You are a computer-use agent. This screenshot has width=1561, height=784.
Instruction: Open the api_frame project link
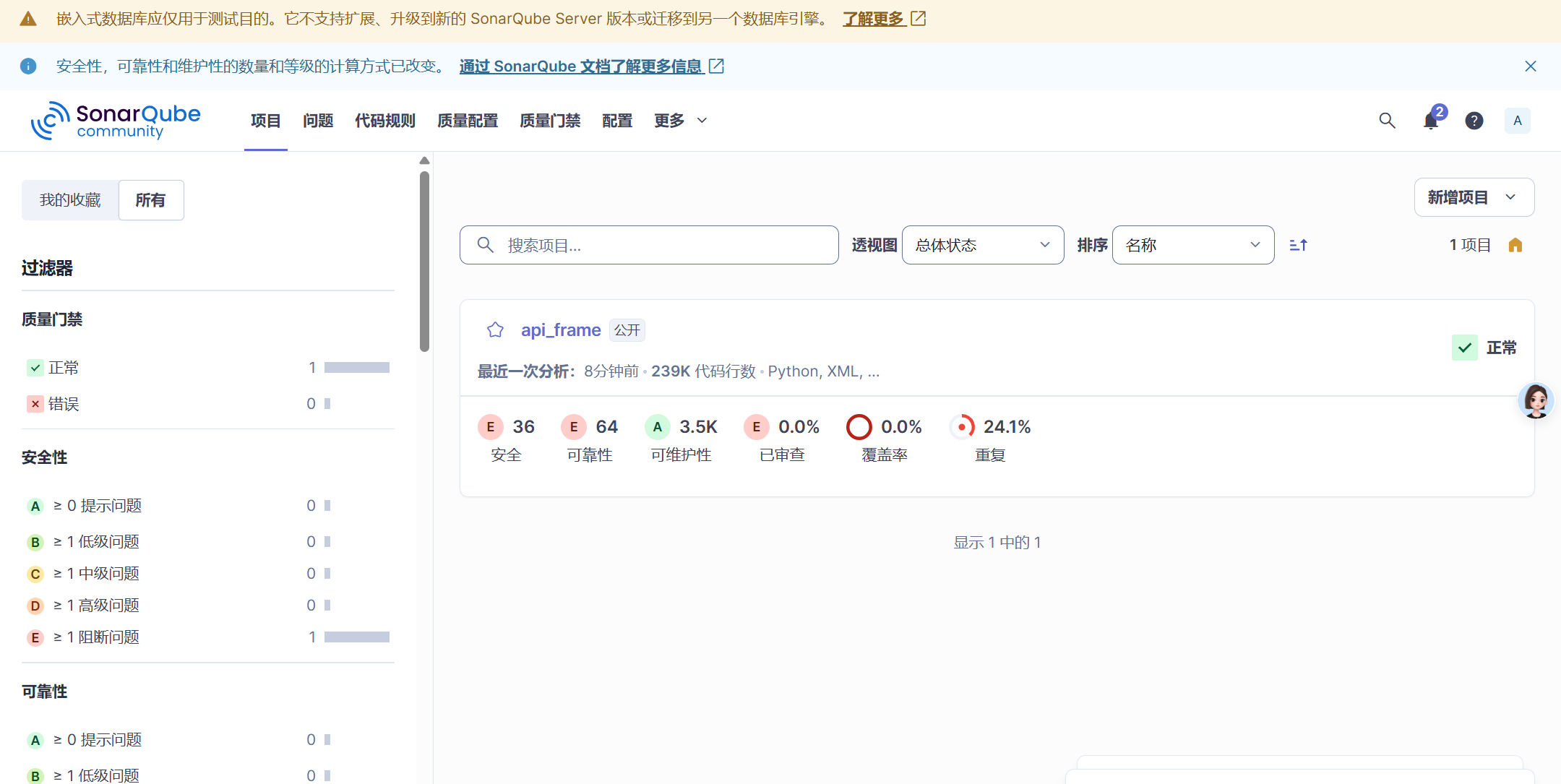click(561, 330)
